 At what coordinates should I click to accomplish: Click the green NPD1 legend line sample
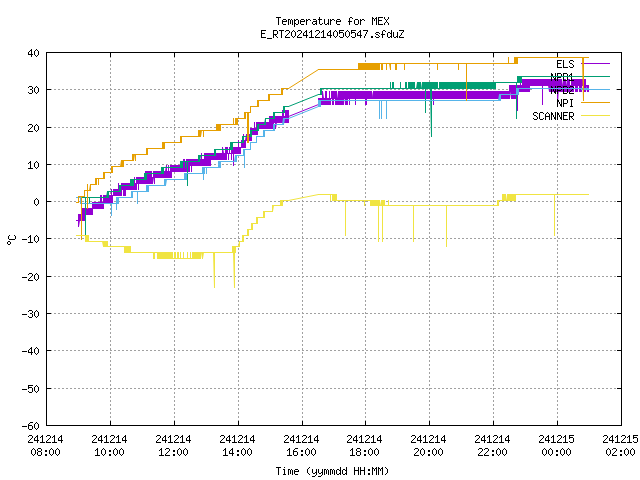[x=596, y=76]
